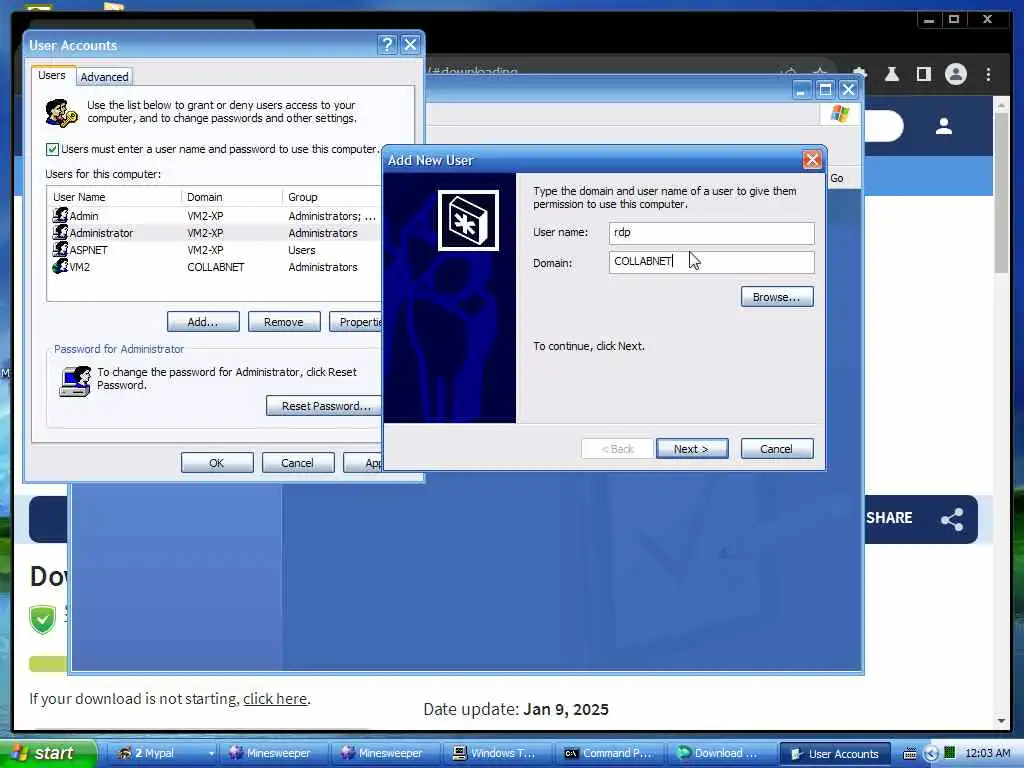
Task: Click Reset Password button
Action: pyautogui.click(x=325, y=406)
